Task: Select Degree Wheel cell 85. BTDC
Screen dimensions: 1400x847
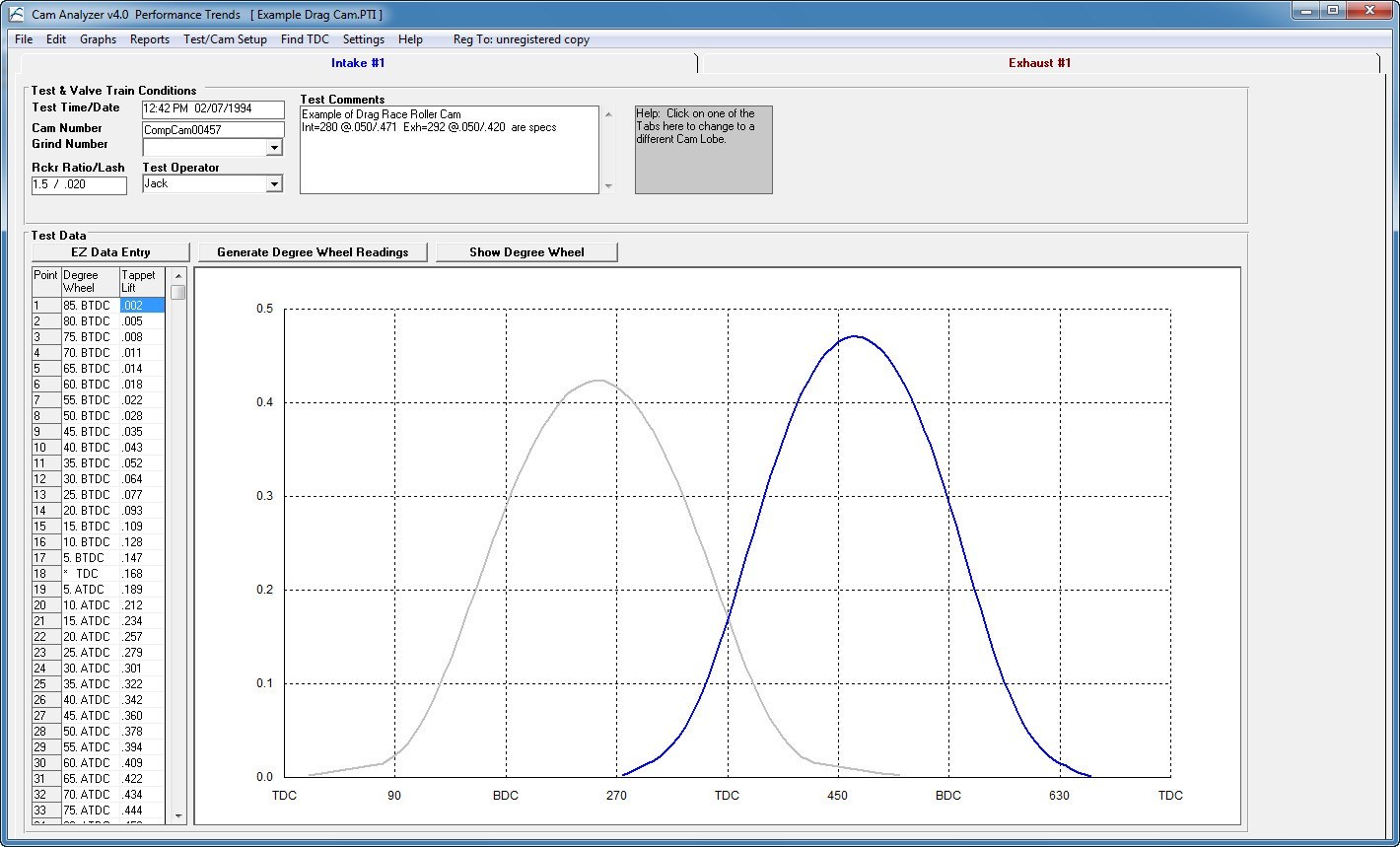Action: click(x=90, y=306)
